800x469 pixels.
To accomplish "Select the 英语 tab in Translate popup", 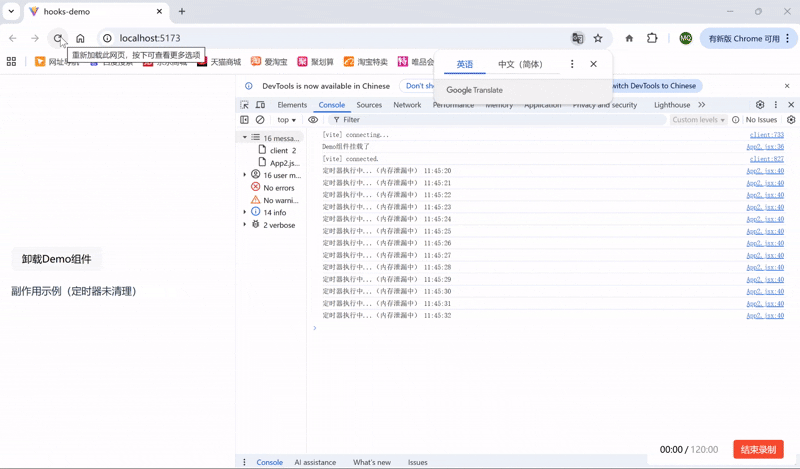I will pos(464,64).
